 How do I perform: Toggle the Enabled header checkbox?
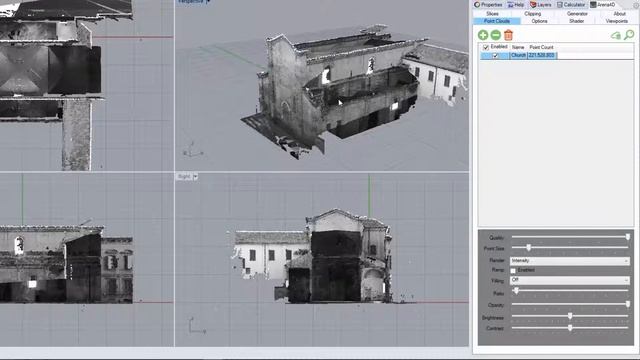pos(486,47)
